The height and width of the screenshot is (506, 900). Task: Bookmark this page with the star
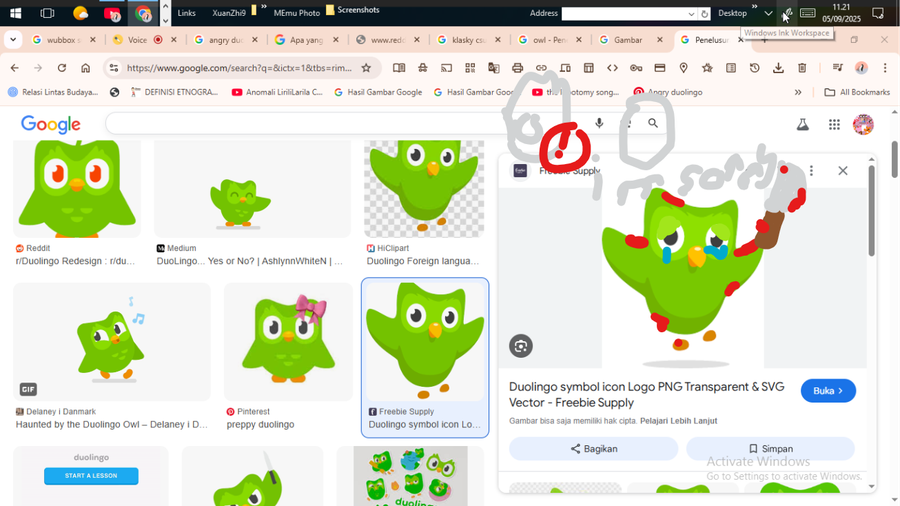[x=366, y=68]
